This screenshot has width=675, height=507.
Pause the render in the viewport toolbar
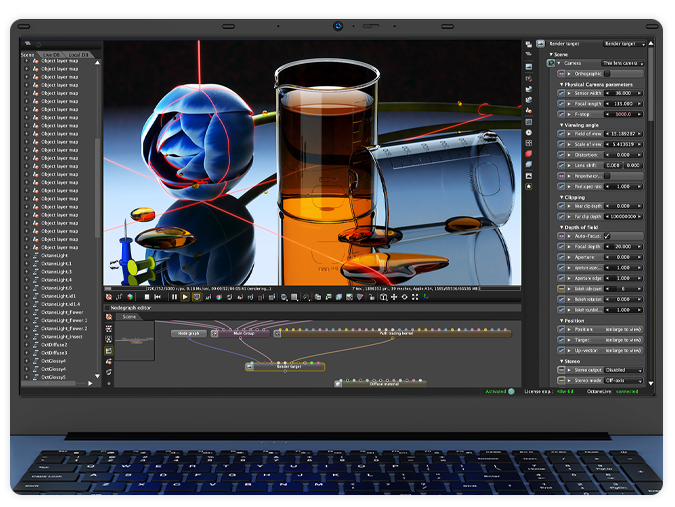(x=174, y=297)
